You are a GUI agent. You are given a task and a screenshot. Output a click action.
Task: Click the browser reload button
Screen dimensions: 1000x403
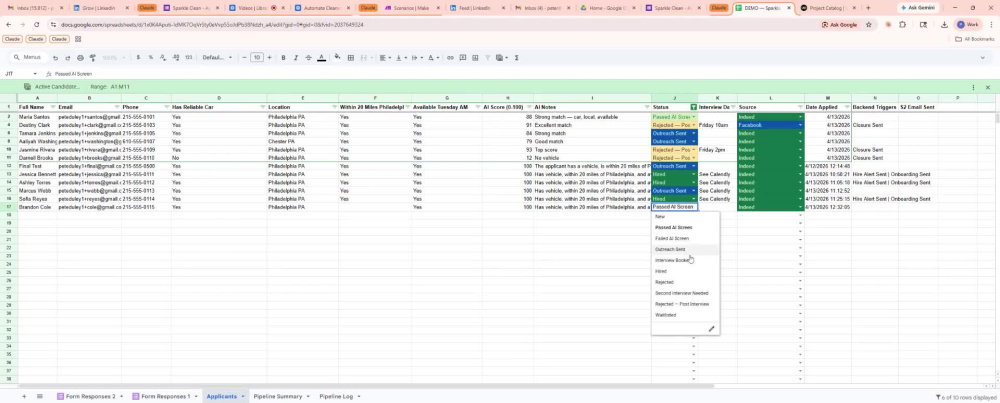coord(36,24)
